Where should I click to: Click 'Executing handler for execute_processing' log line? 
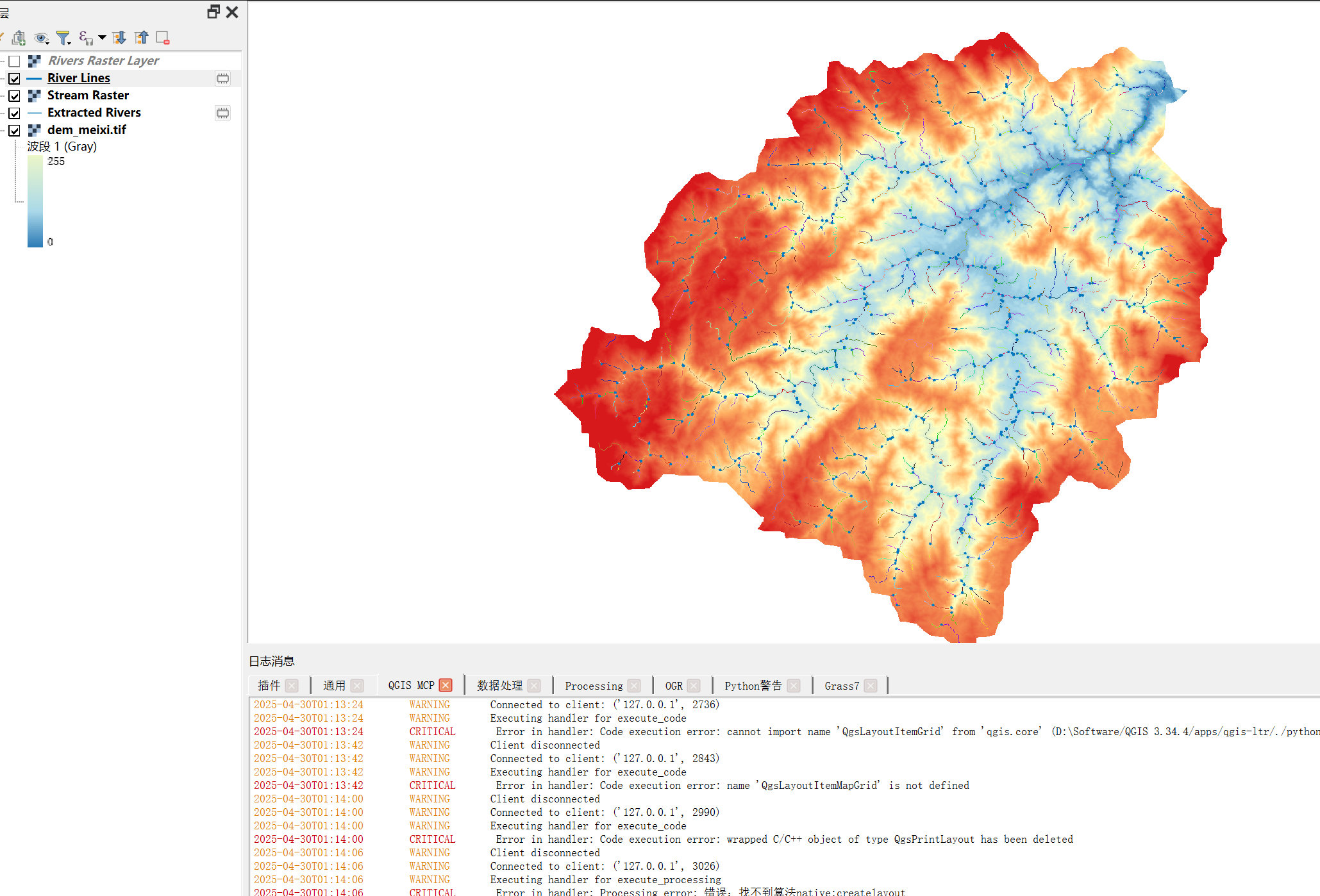606,880
